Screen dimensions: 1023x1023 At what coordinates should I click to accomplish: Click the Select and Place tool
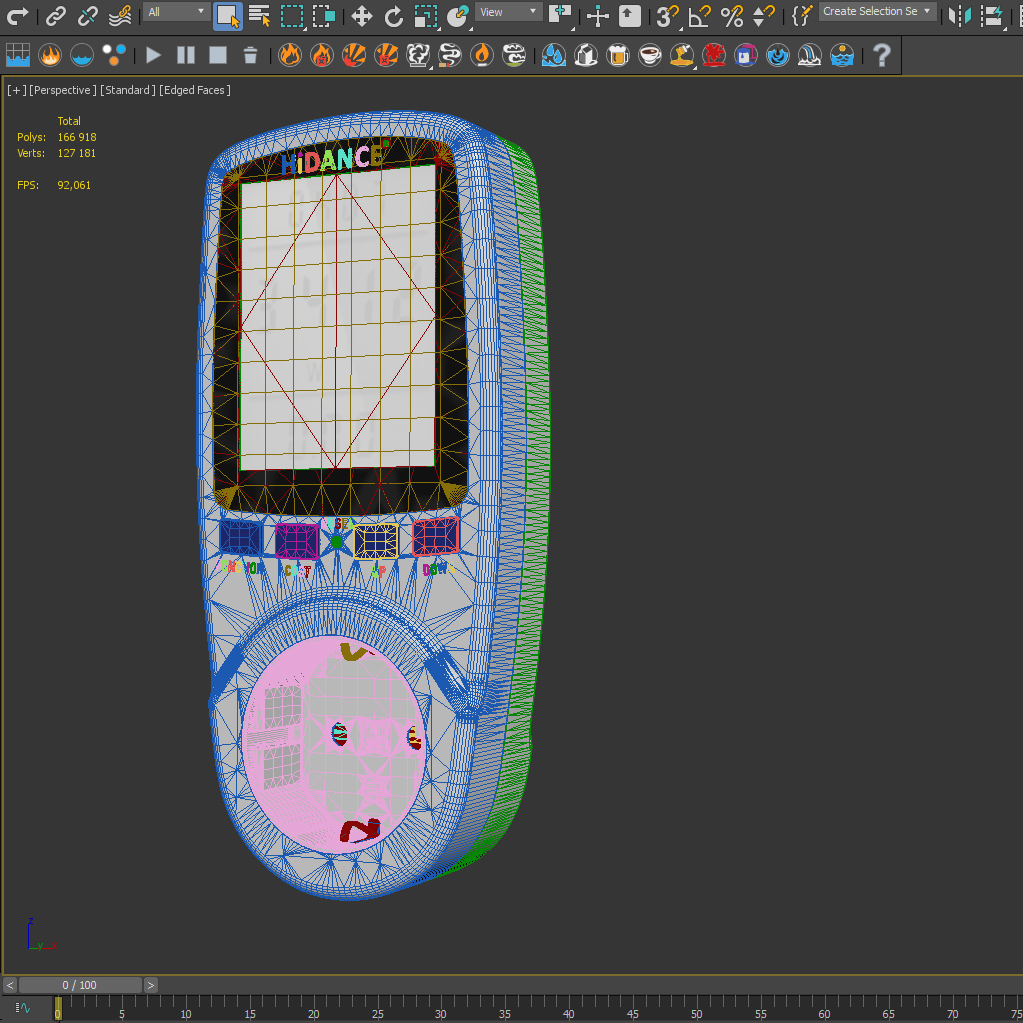[458, 16]
